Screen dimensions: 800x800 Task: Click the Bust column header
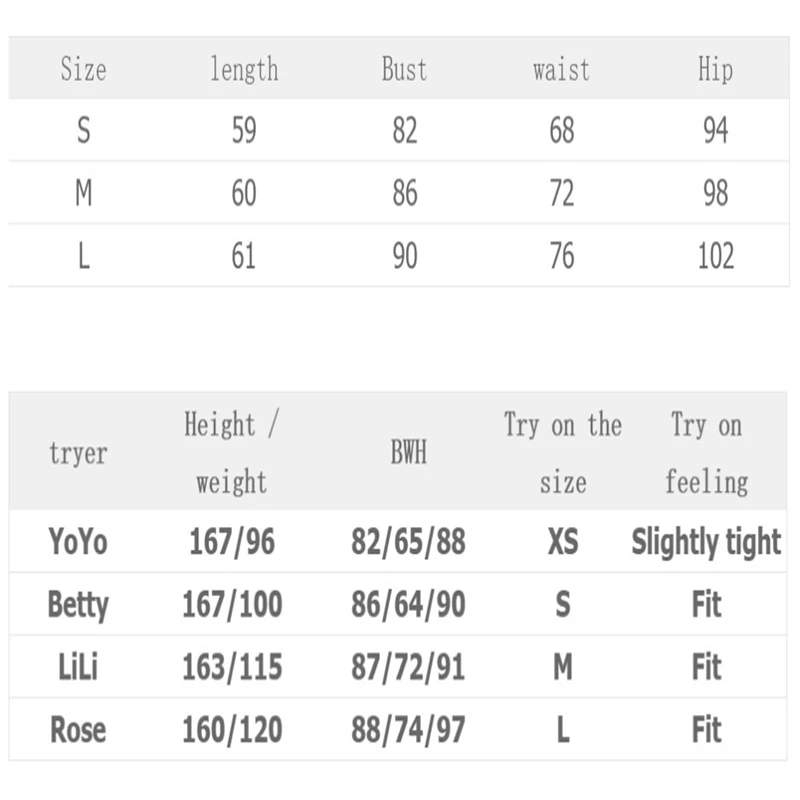point(404,70)
